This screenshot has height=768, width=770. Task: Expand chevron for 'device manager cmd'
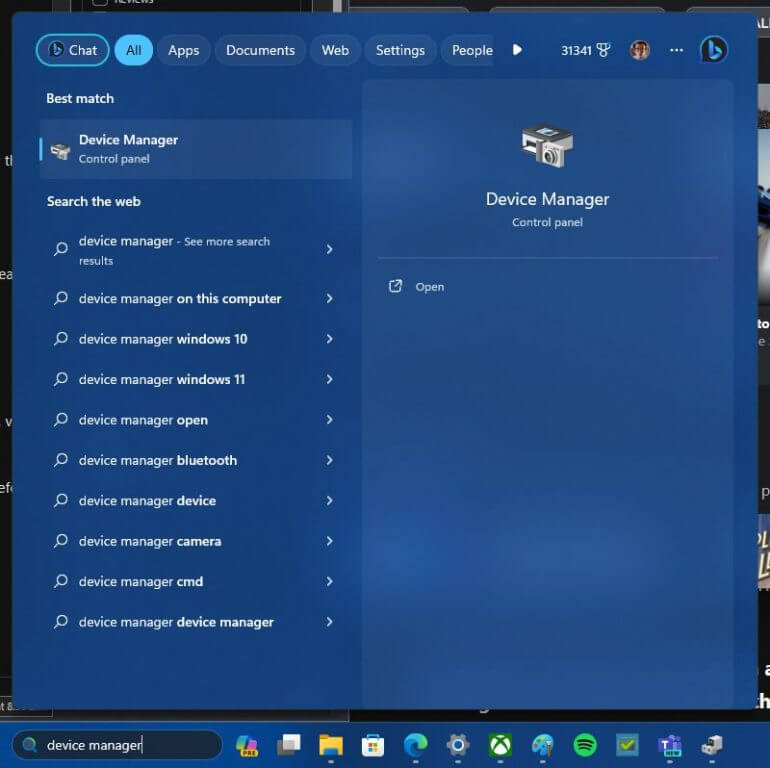click(x=330, y=581)
